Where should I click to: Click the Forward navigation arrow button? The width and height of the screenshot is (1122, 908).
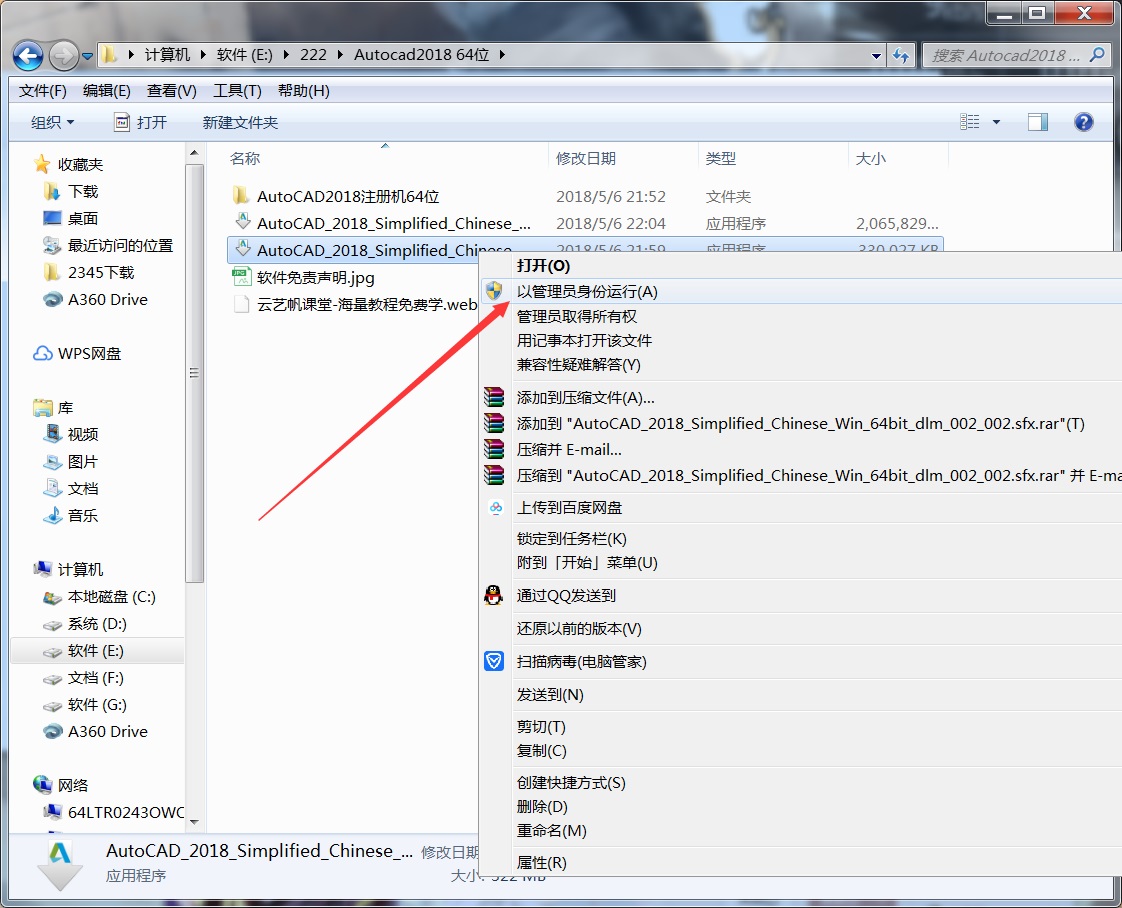point(63,55)
